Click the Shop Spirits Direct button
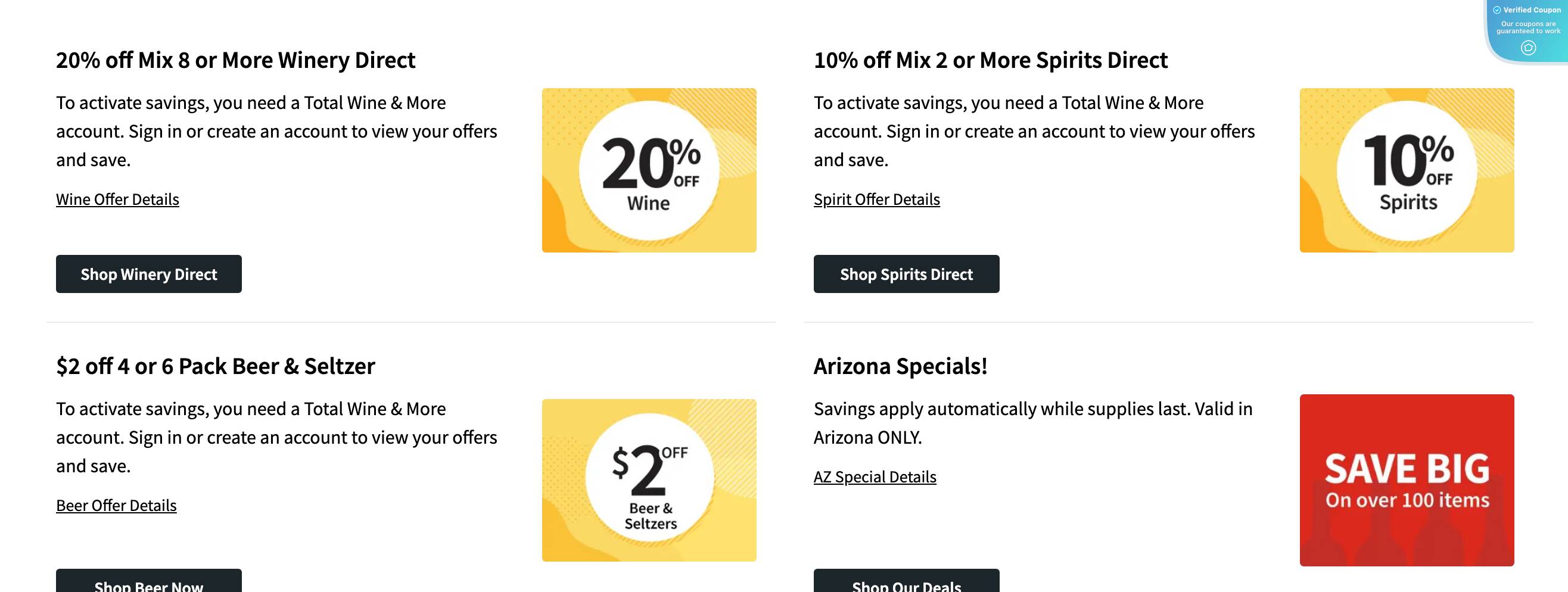1568x592 pixels. 906,274
